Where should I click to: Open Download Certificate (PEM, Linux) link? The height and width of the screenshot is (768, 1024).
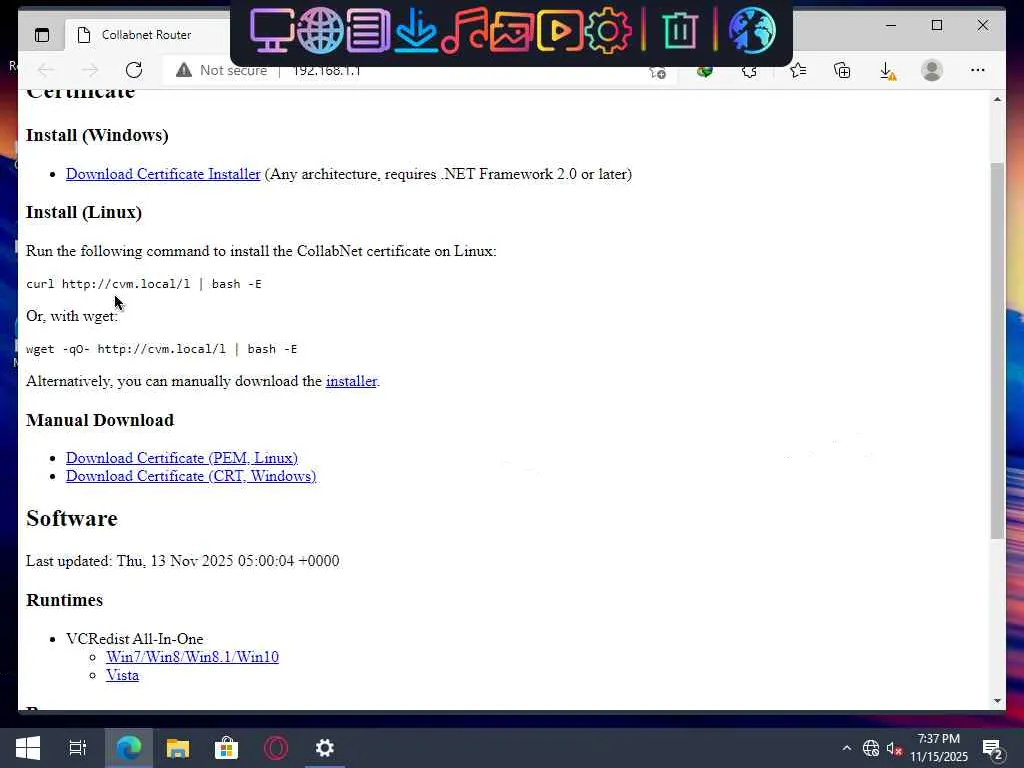(182, 458)
